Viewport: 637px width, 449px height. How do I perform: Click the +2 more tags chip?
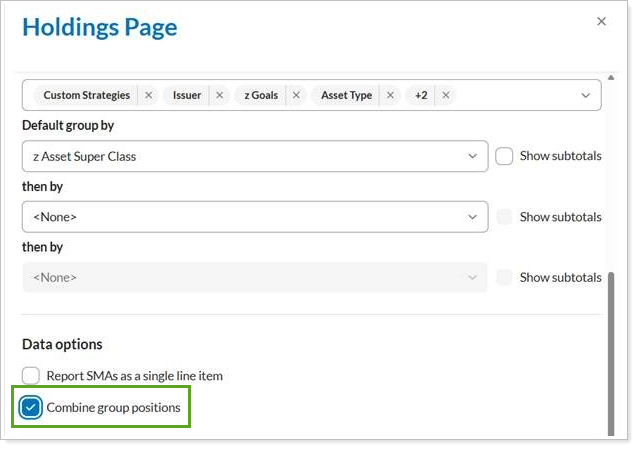(421, 96)
